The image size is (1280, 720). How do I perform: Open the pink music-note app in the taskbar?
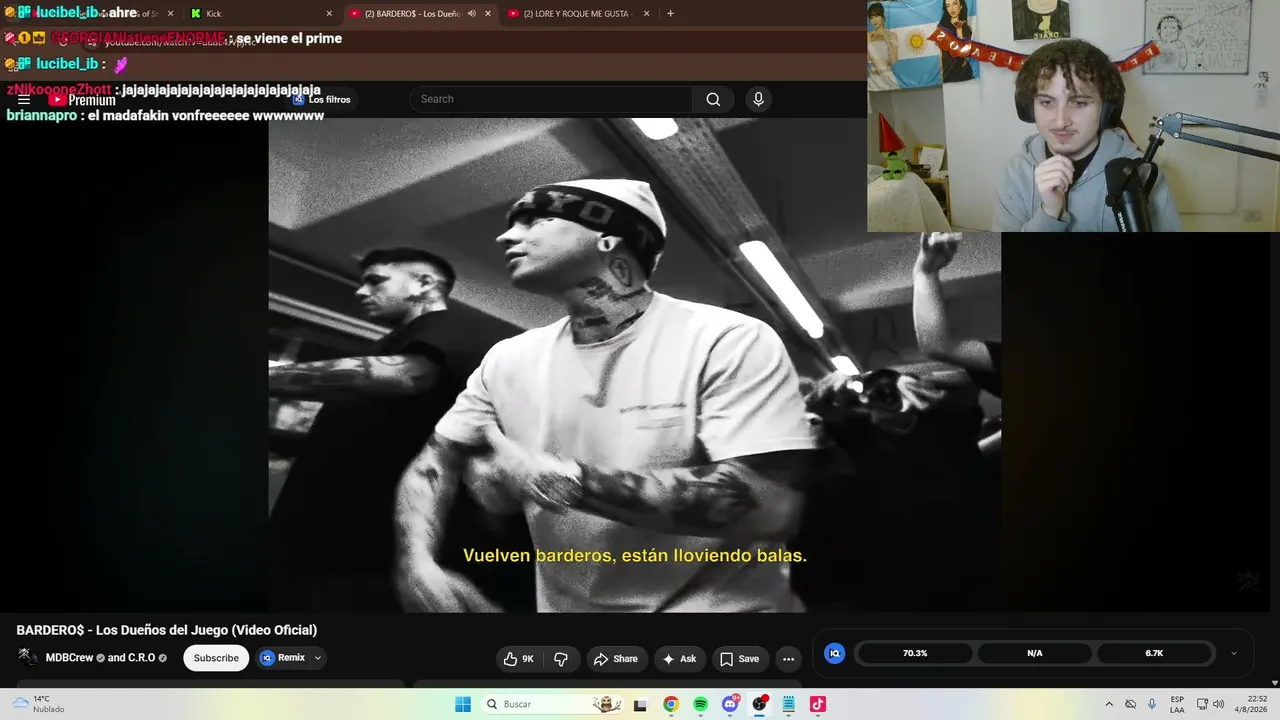818,704
